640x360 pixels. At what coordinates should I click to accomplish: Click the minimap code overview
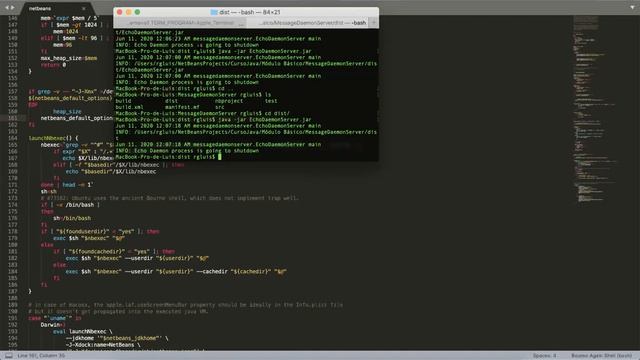tap(594, 110)
